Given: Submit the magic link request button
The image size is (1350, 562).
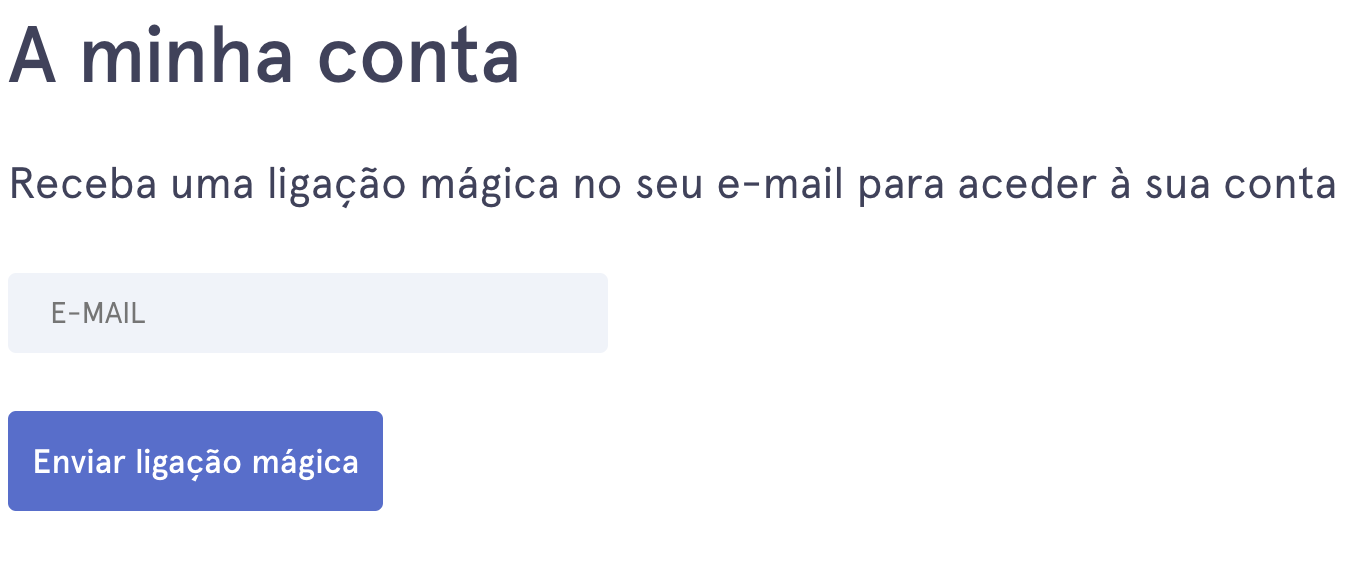Looking at the screenshot, I should pos(195,461).
